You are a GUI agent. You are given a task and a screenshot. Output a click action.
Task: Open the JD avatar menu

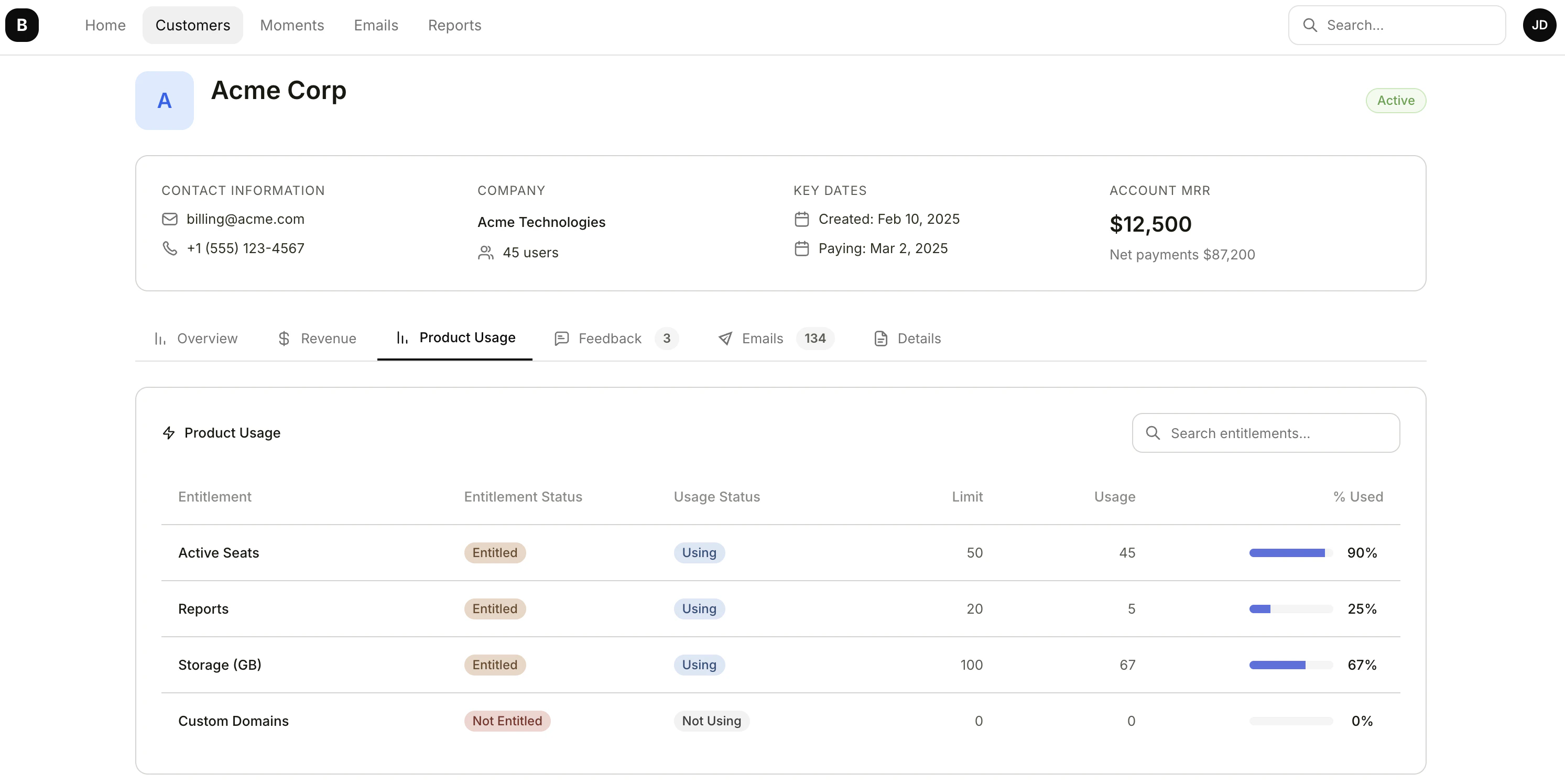click(1539, 25)
